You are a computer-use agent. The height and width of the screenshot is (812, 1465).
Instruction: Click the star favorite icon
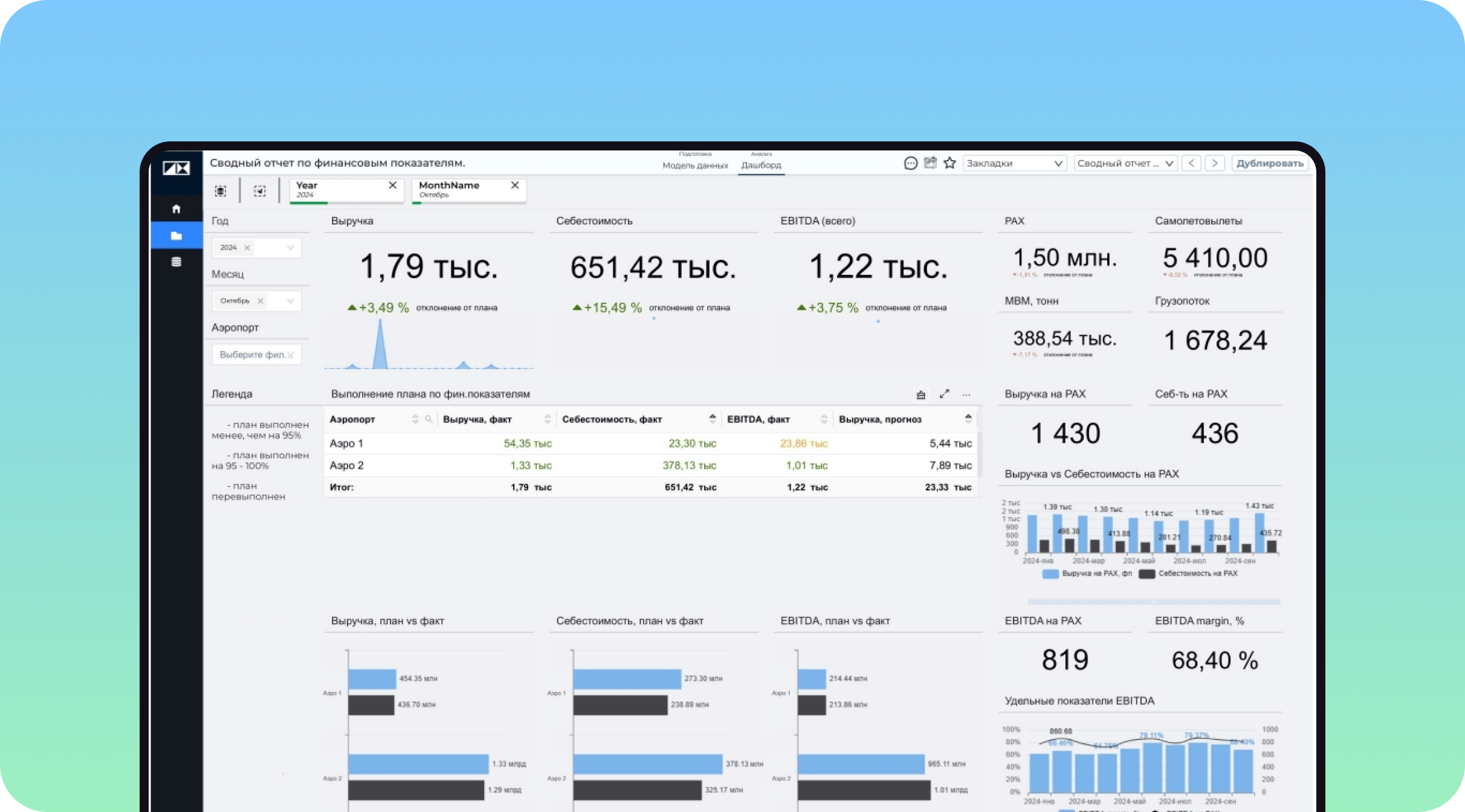[949, 163]
